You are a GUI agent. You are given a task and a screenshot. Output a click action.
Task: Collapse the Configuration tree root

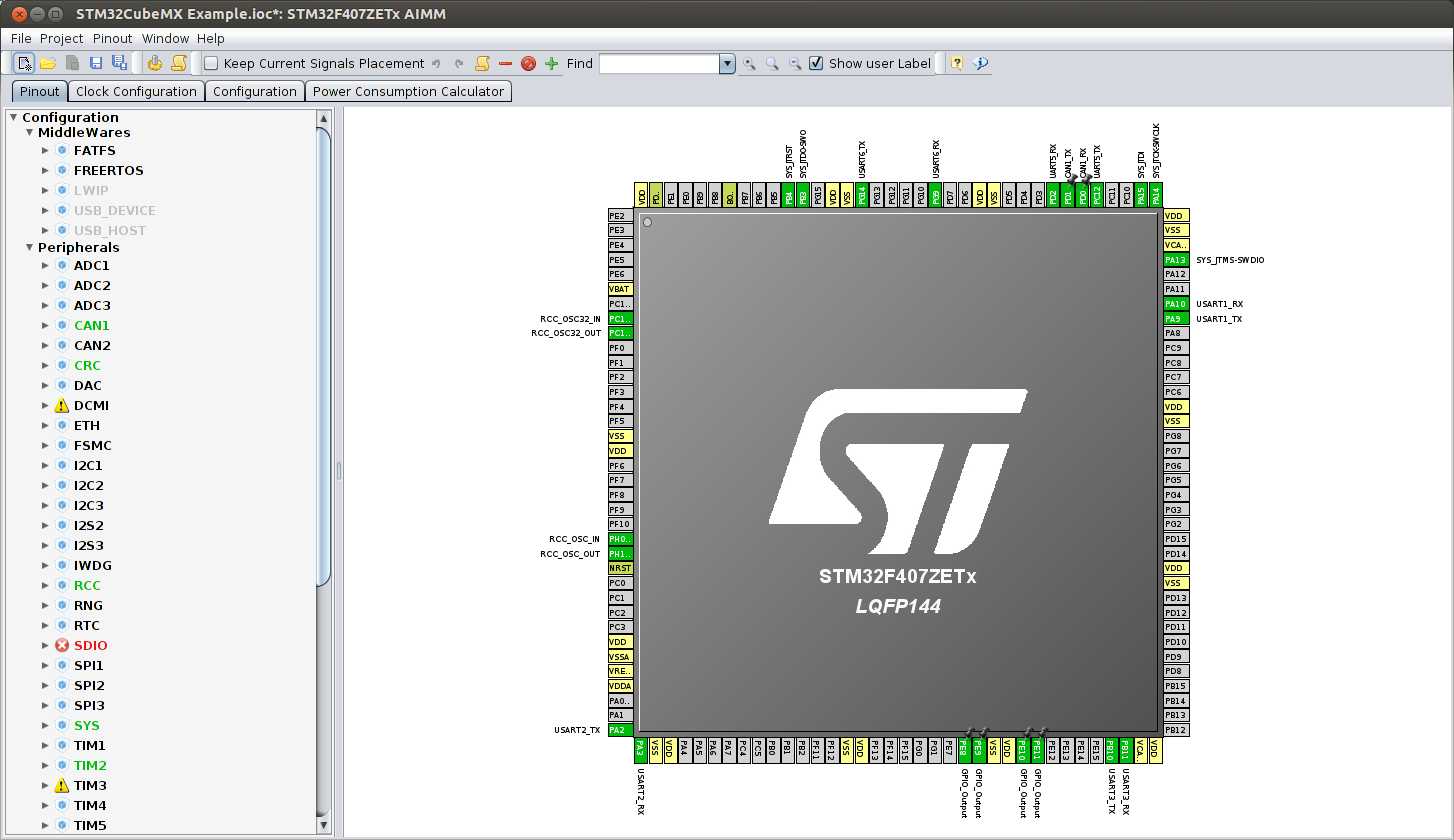13,117
